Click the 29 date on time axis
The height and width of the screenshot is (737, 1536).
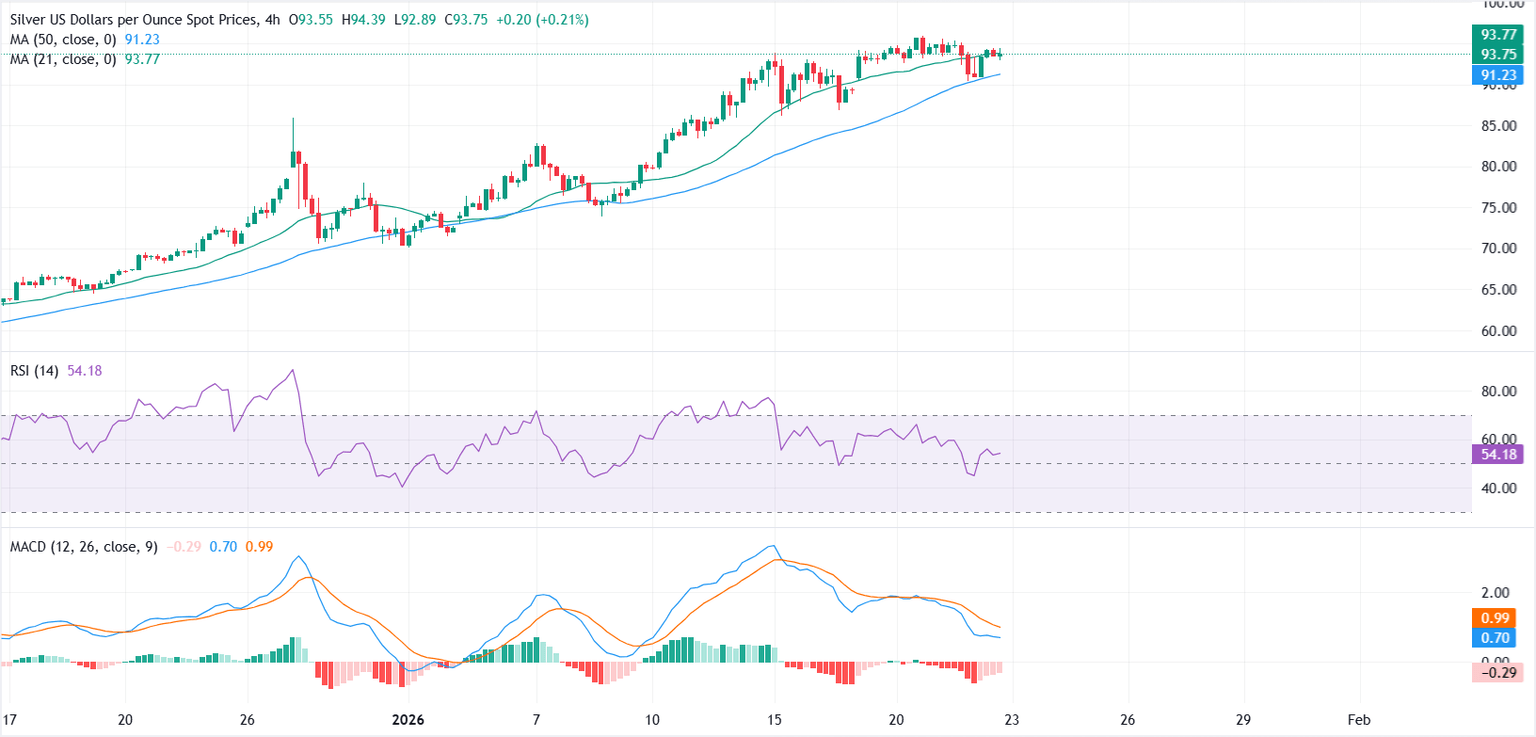pyautogui.click(x=1242, y=720)
